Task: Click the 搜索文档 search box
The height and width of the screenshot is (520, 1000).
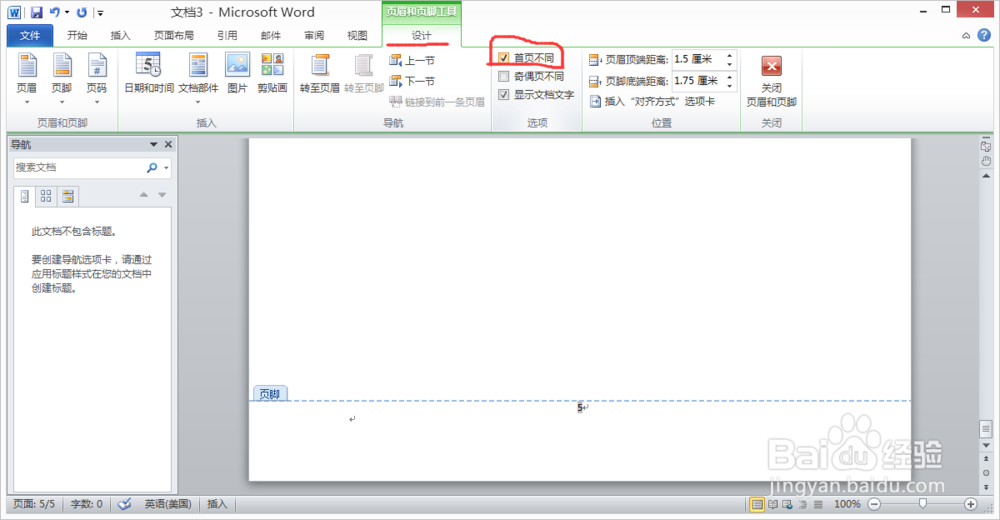Action: click(79, 167)
